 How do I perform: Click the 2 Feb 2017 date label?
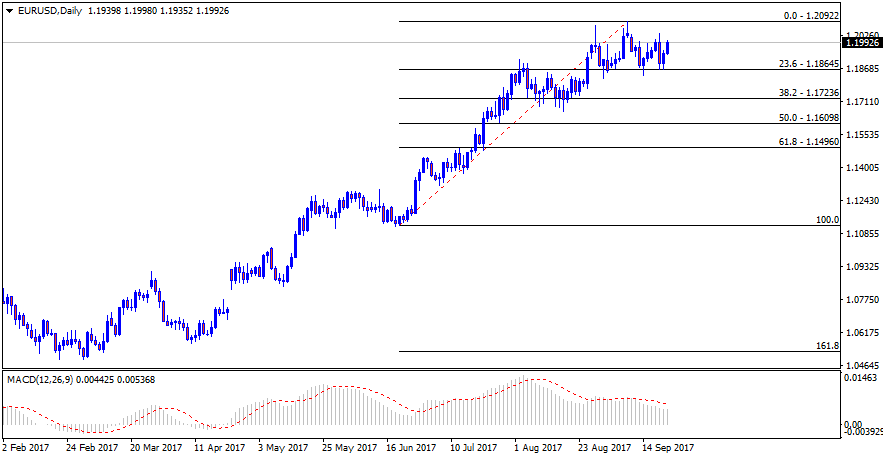26,448
